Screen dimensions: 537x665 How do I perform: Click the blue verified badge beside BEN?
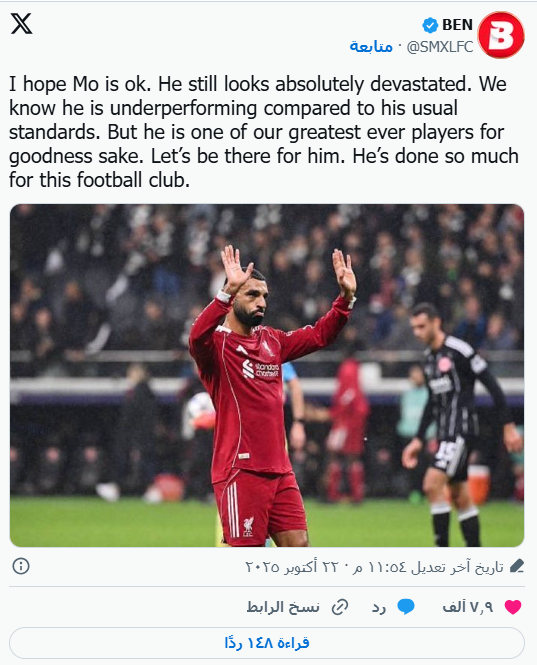[x=430, y=25]
